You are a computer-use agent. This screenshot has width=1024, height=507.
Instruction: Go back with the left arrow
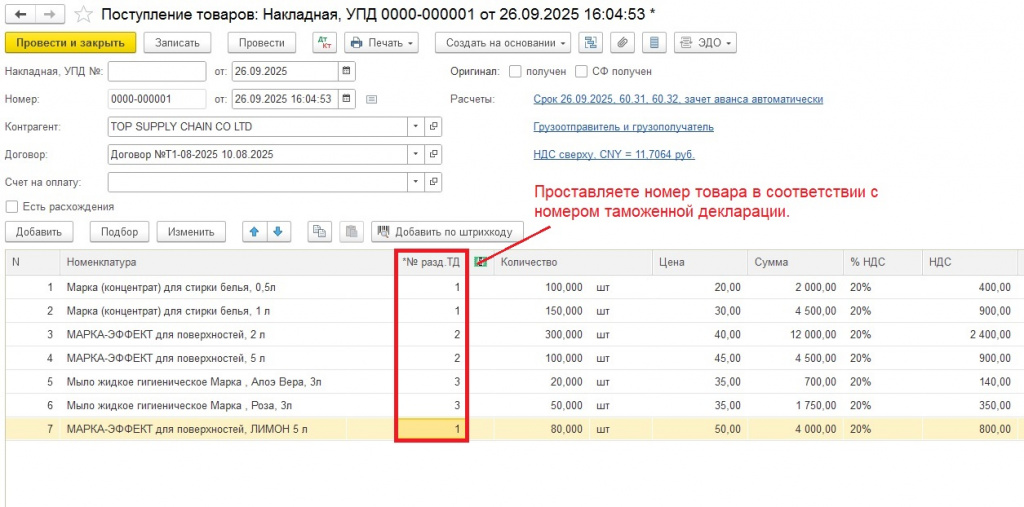point(20,13)
